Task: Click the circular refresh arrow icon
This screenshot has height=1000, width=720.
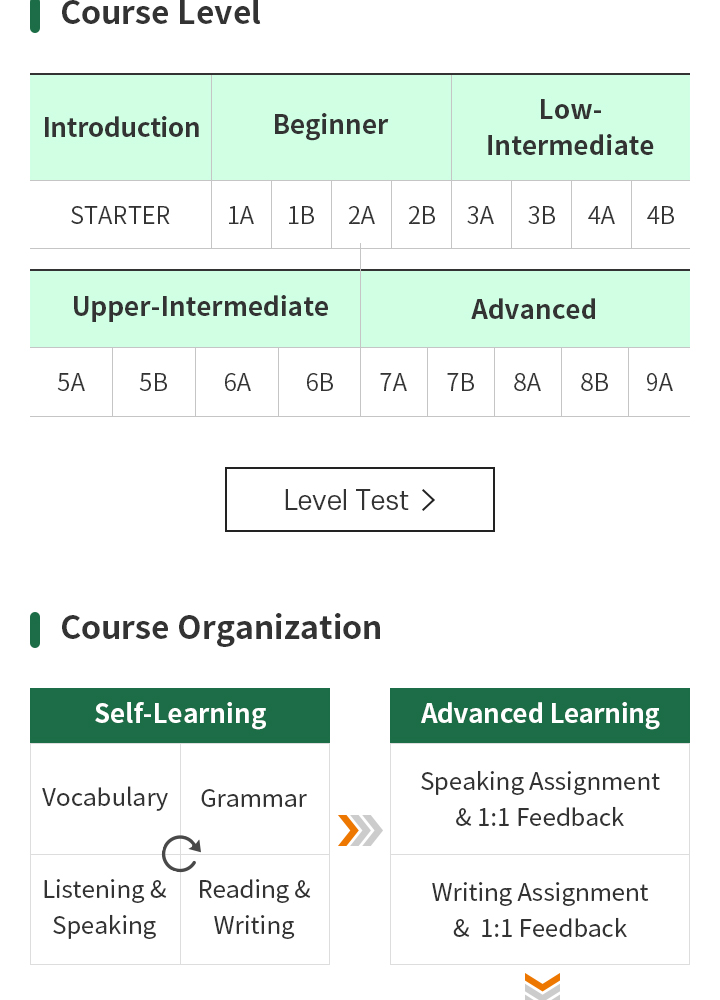Action: 181,854
